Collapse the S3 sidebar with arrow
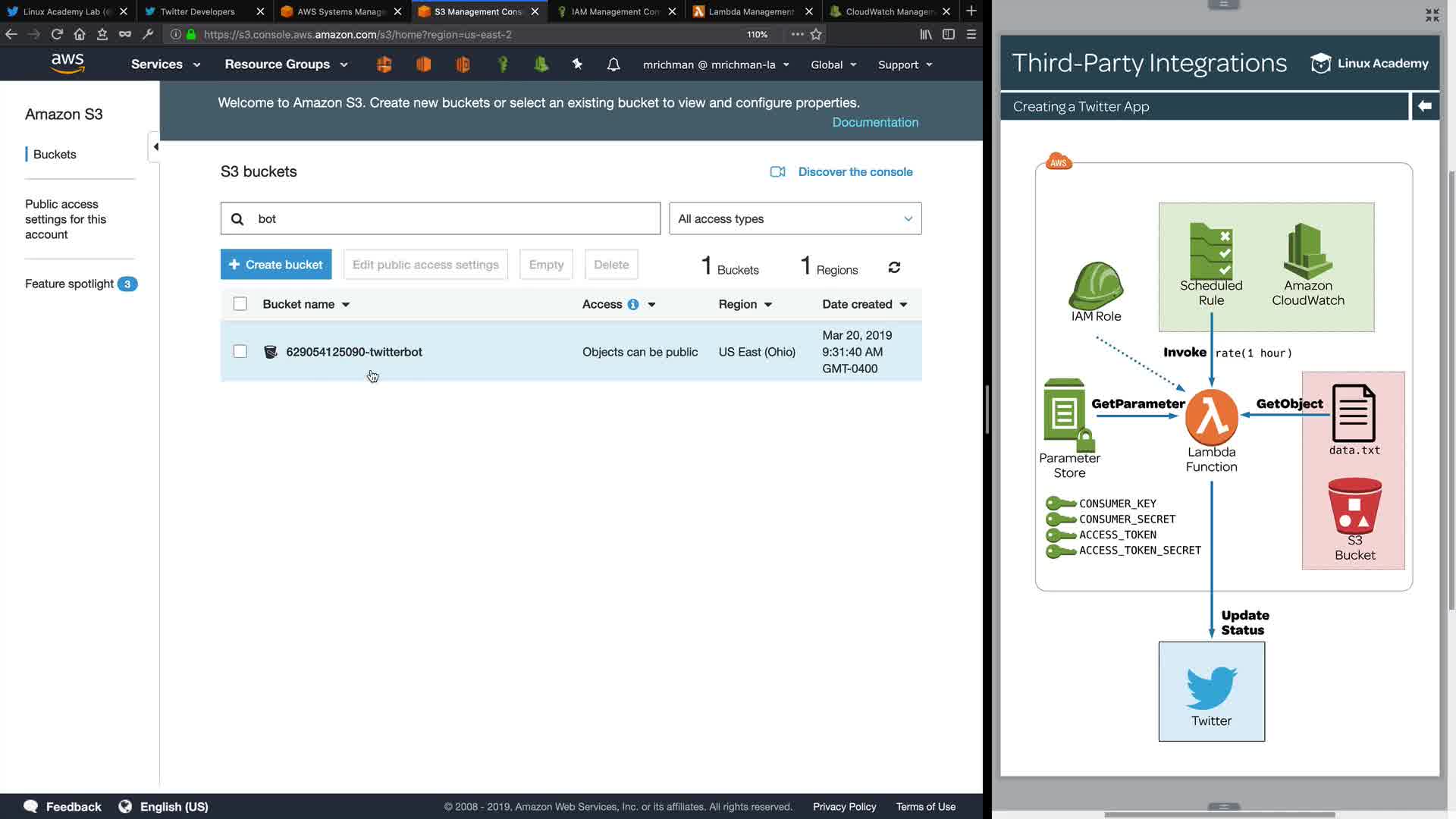Screen dimensions: 1456x819 pyautogui.click(x=155, y=146)
